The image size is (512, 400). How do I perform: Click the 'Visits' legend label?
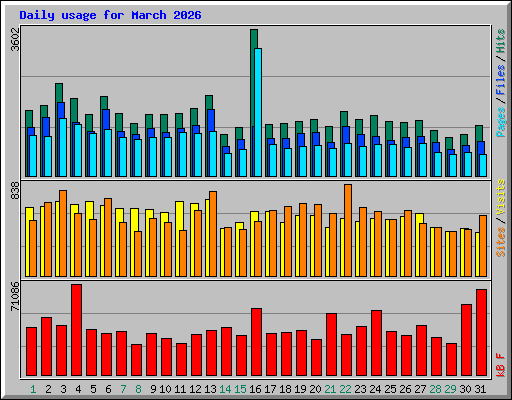pos(501,198)
